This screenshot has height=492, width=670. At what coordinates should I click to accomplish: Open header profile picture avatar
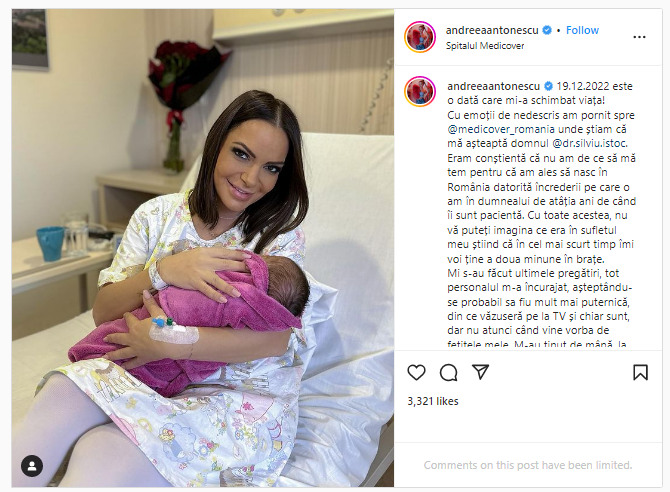[x=420, y=37]
